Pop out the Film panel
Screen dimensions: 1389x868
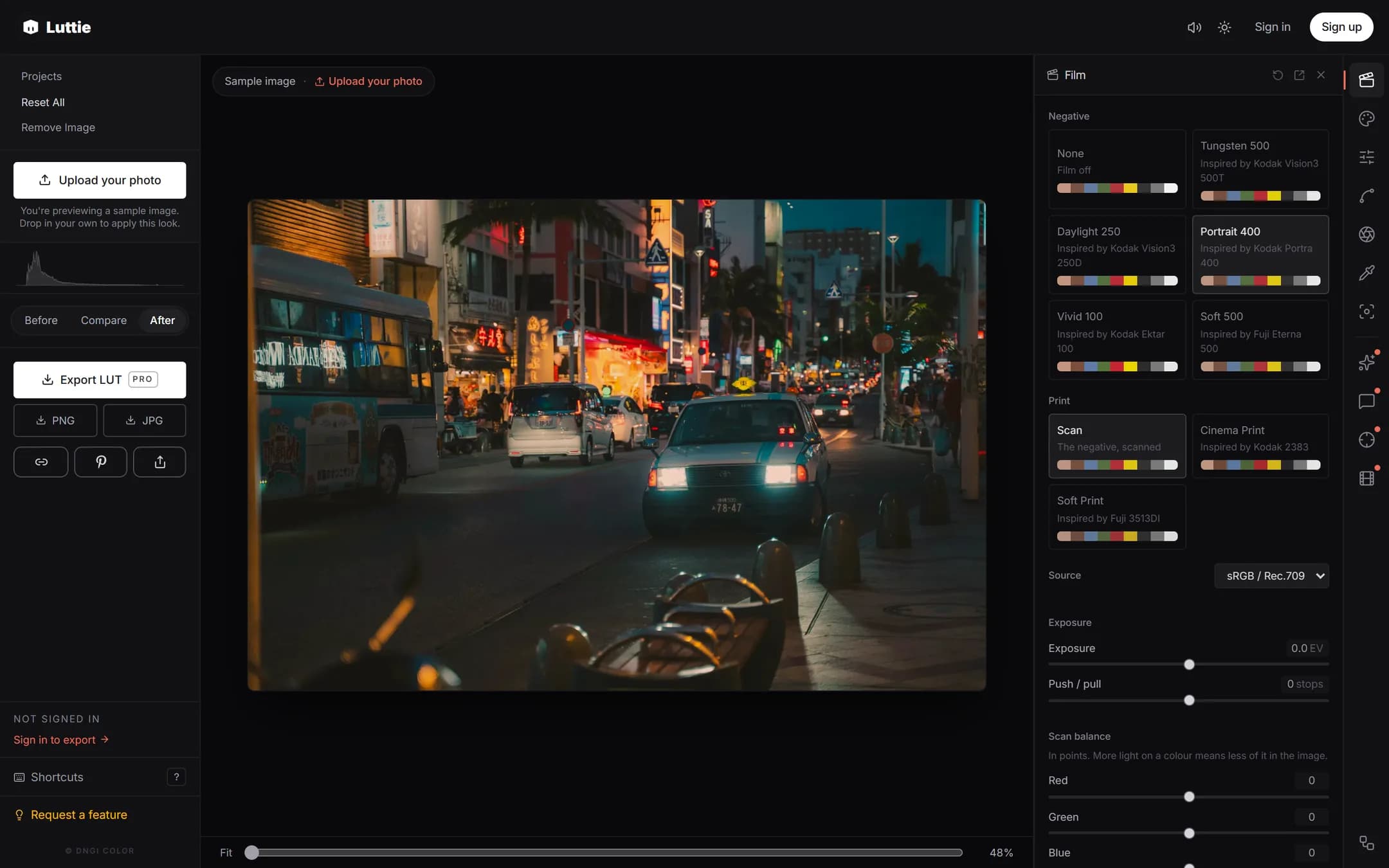pyautogui.click(x=1299, y=75)
